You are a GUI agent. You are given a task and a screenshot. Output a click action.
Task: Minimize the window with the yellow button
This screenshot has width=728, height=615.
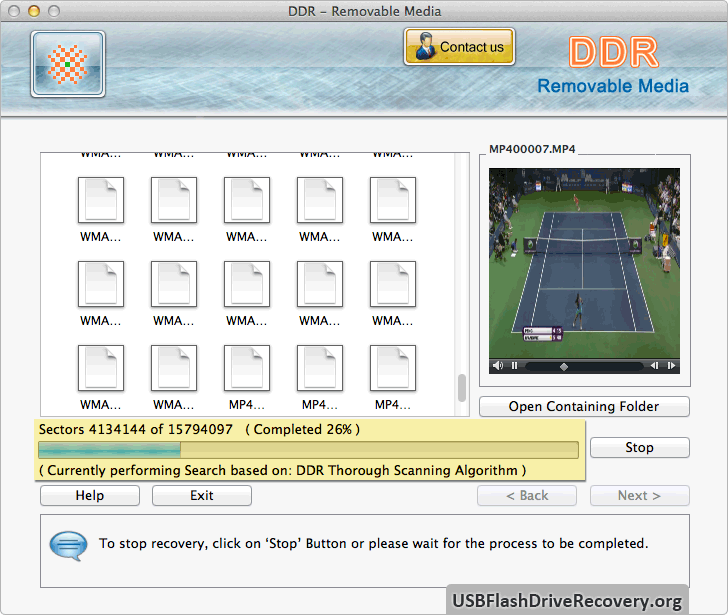(34, 11)
